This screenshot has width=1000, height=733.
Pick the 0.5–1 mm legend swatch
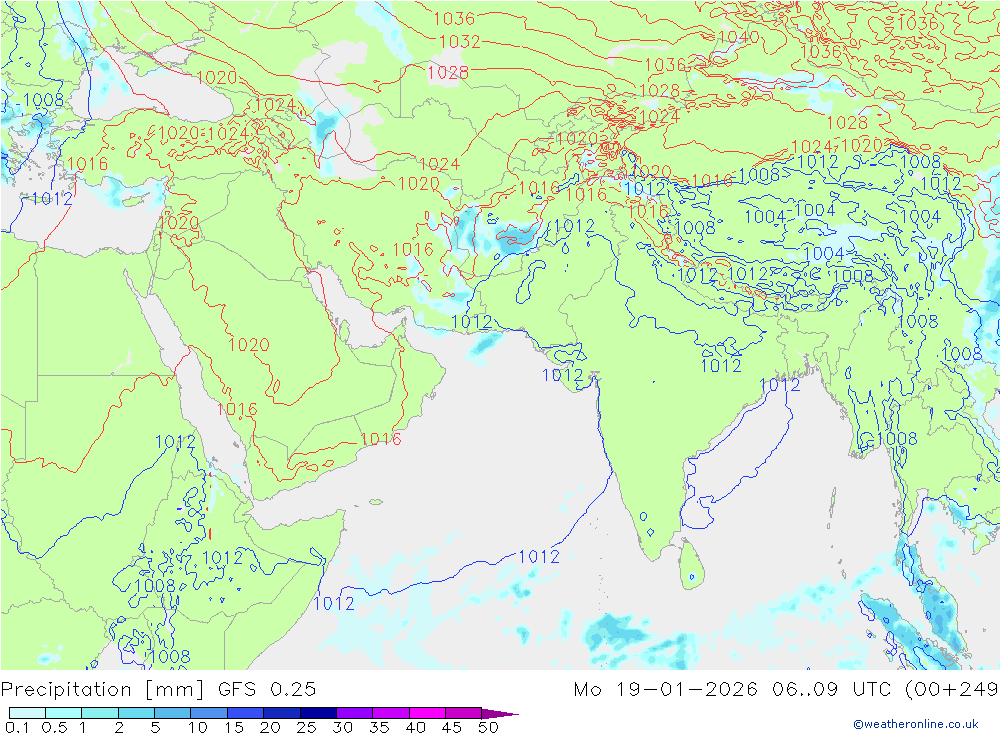click(x=64, y=713)
